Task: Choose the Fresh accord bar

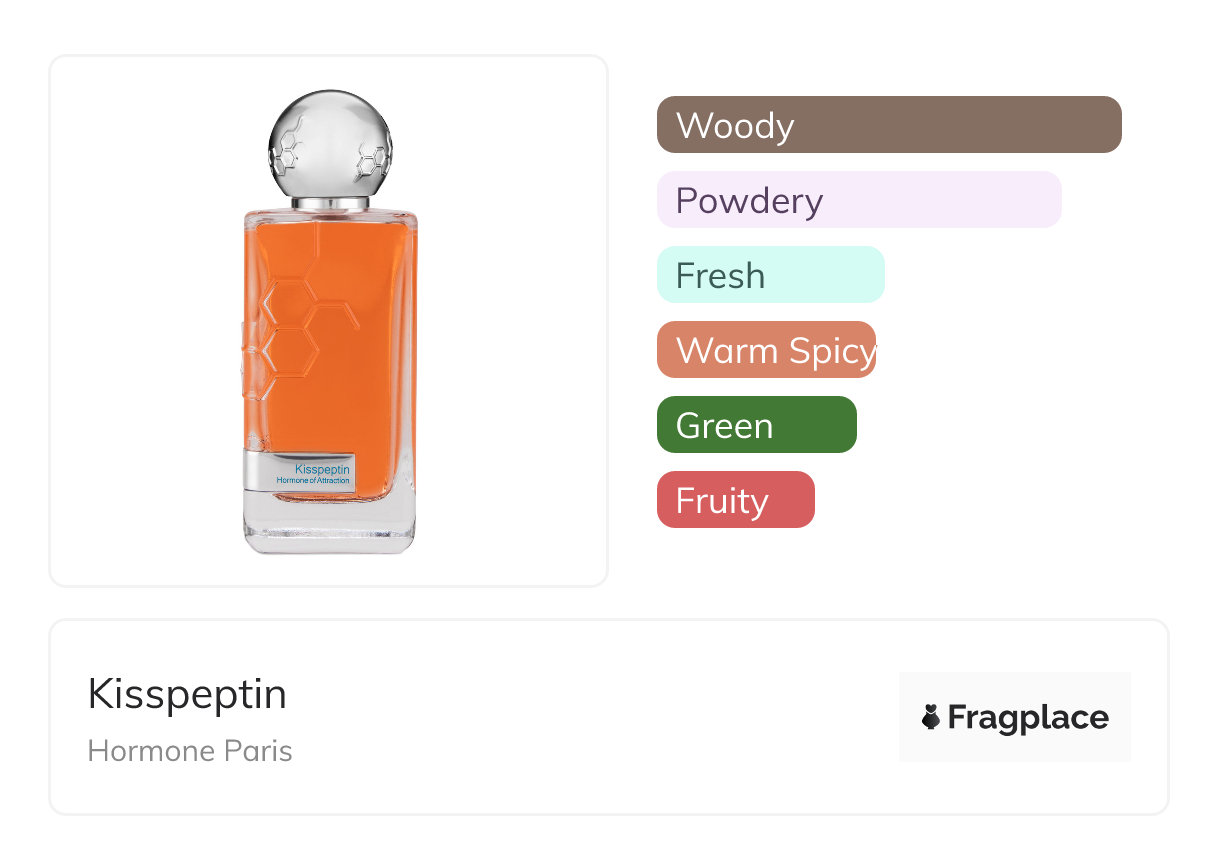Action: coord(770,275)
